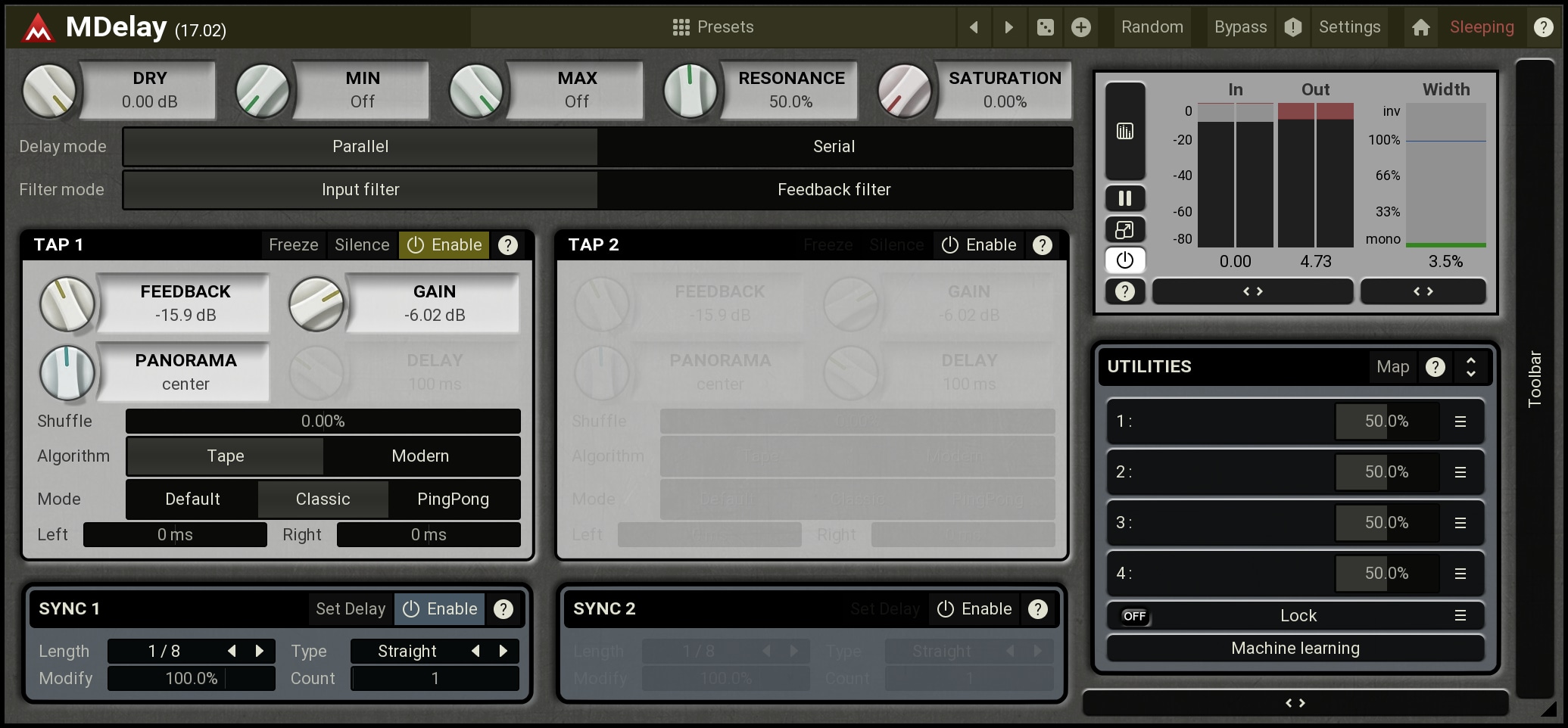Select next Sync 1 Type option
1568x728 pixels.
(x=503, y=651)
